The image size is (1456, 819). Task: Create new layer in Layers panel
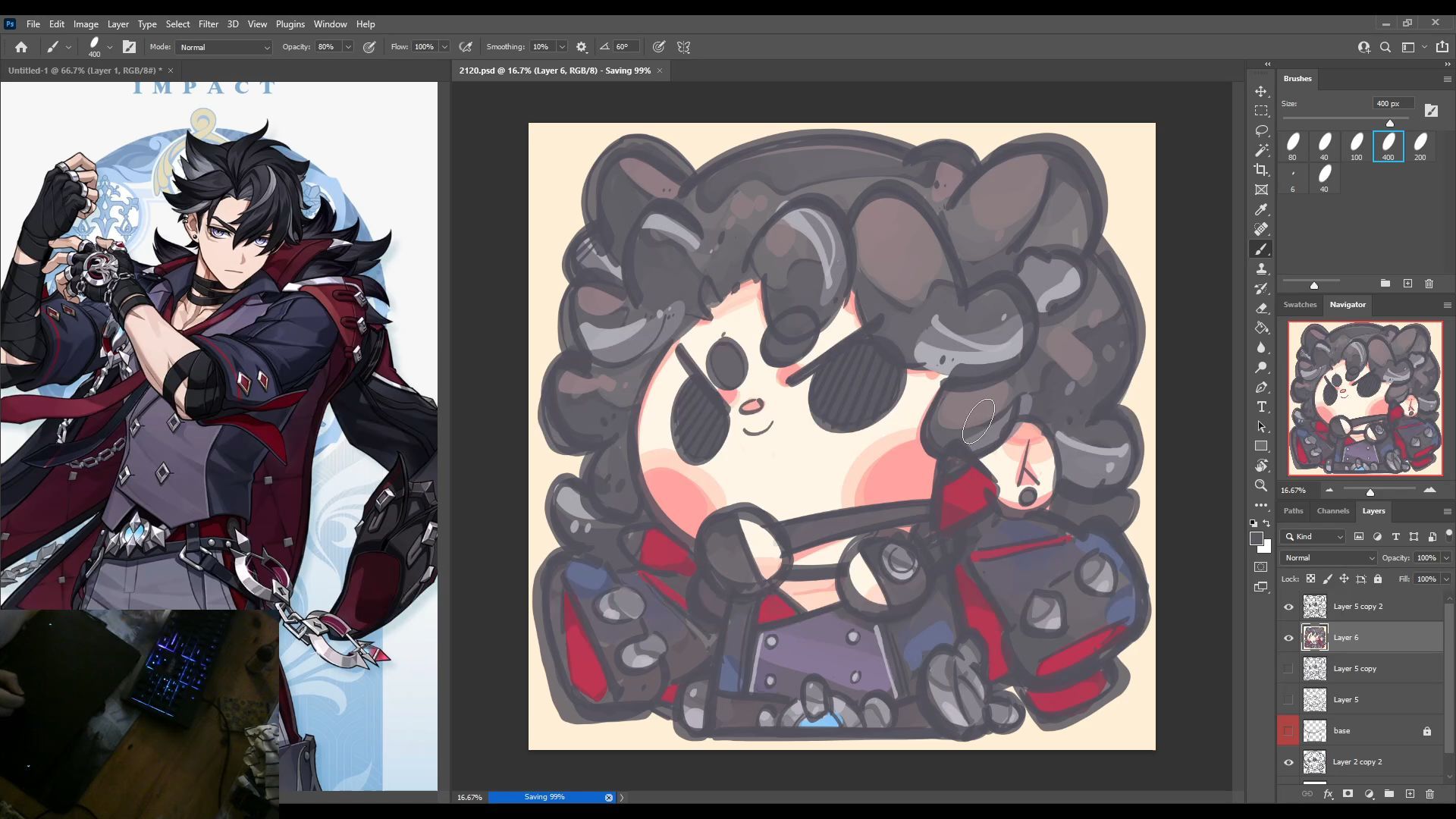pos(1410,794)
